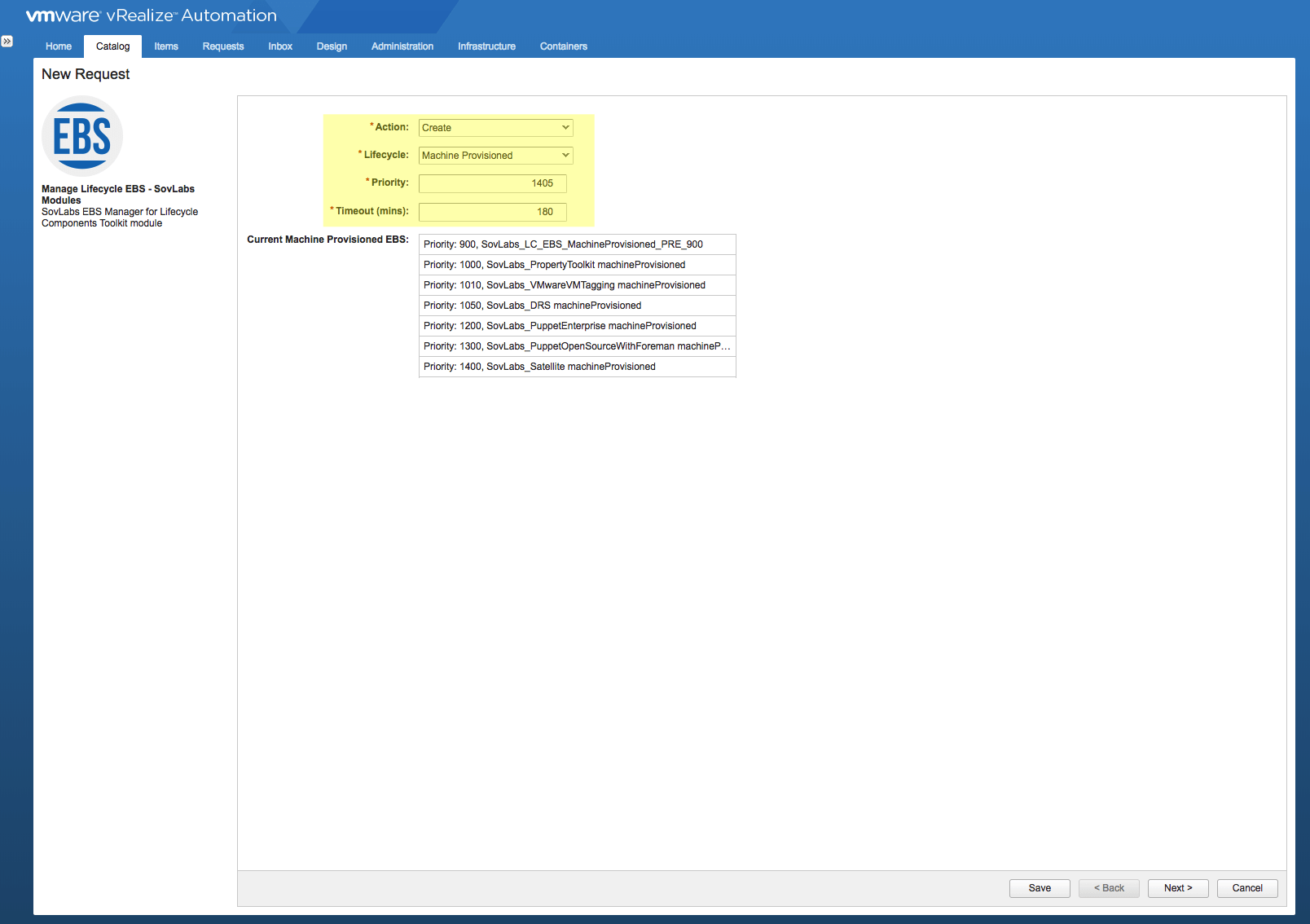The height and width of the screenshot is (924, 1310).
Task: Click the Next > button
Action: click(x=1177, y=888)
